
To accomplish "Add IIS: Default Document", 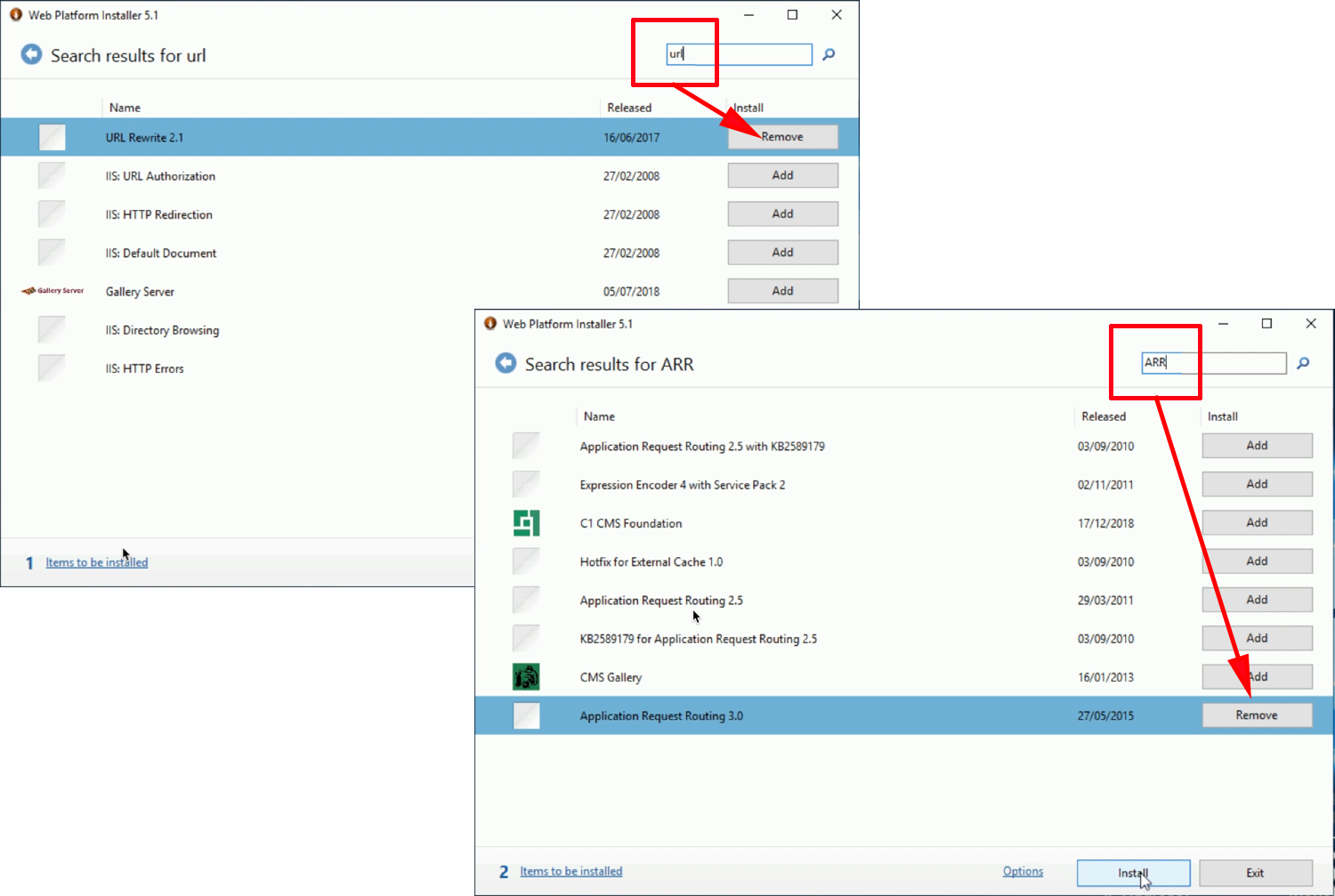I will click(783, 253).
